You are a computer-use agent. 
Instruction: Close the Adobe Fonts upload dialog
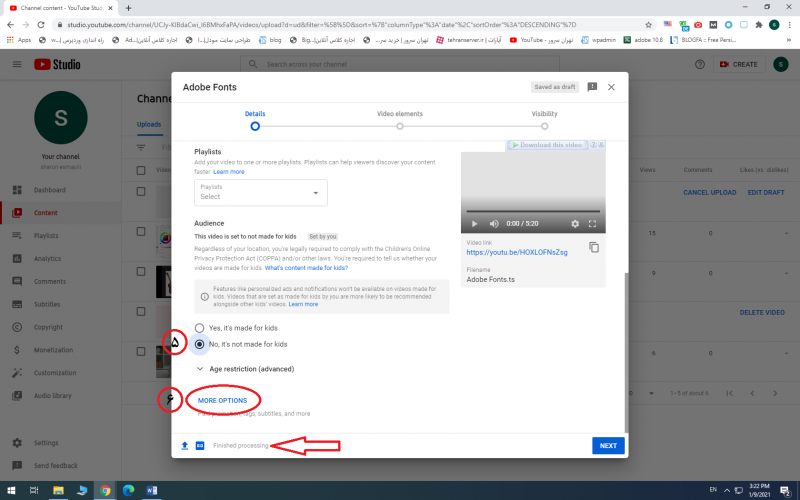(611, 87)
